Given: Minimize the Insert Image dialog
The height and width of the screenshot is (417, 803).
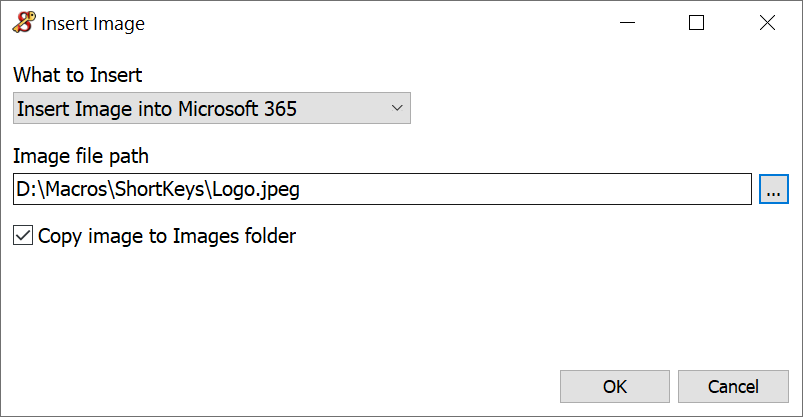Looking at the screenshot, I should [627, 23].
